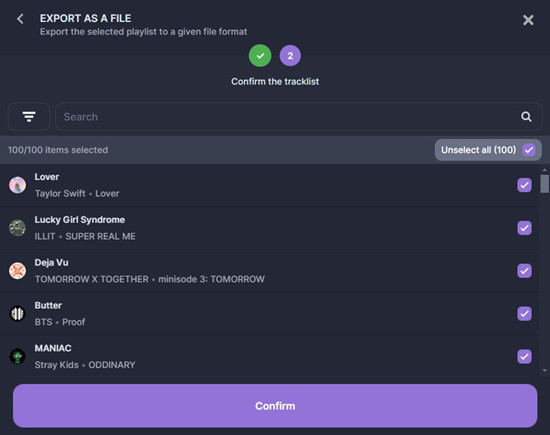
Task: Select the Lover track title
Action: coord(47,177)
